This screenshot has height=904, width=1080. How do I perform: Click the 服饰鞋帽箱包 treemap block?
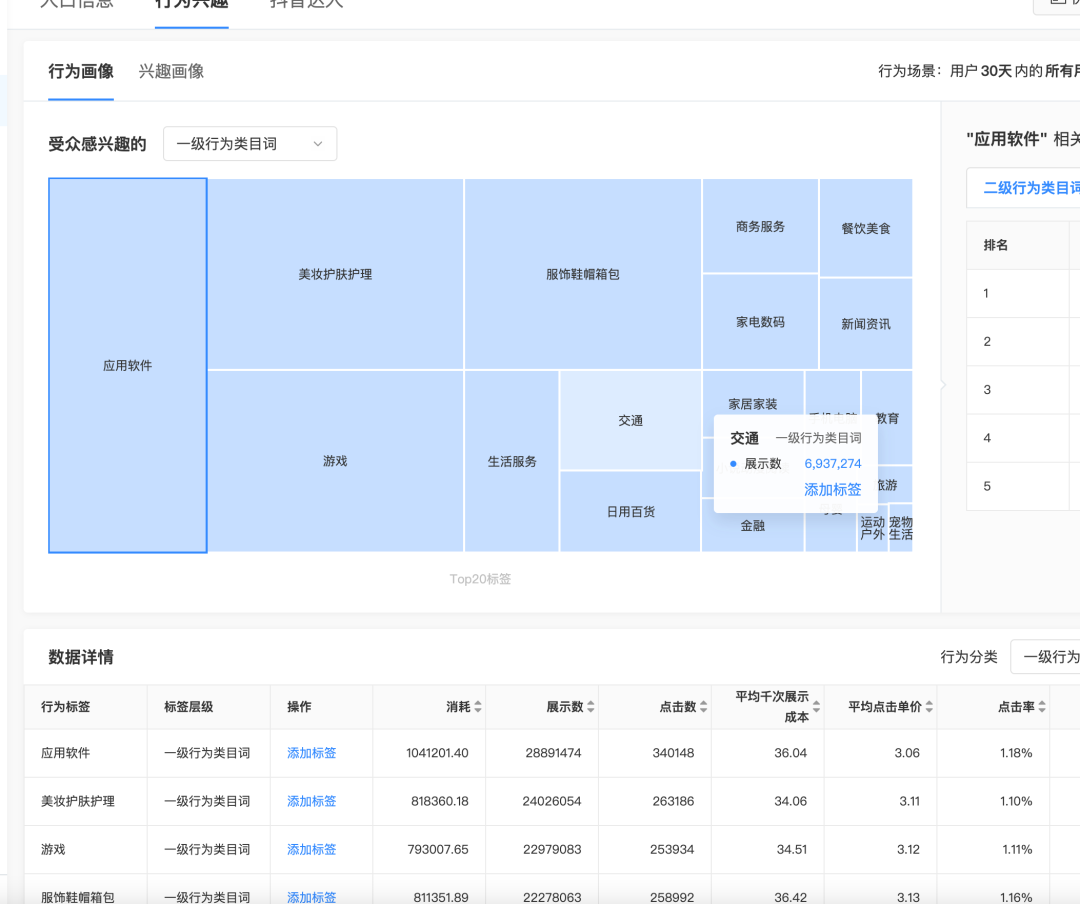583,274
